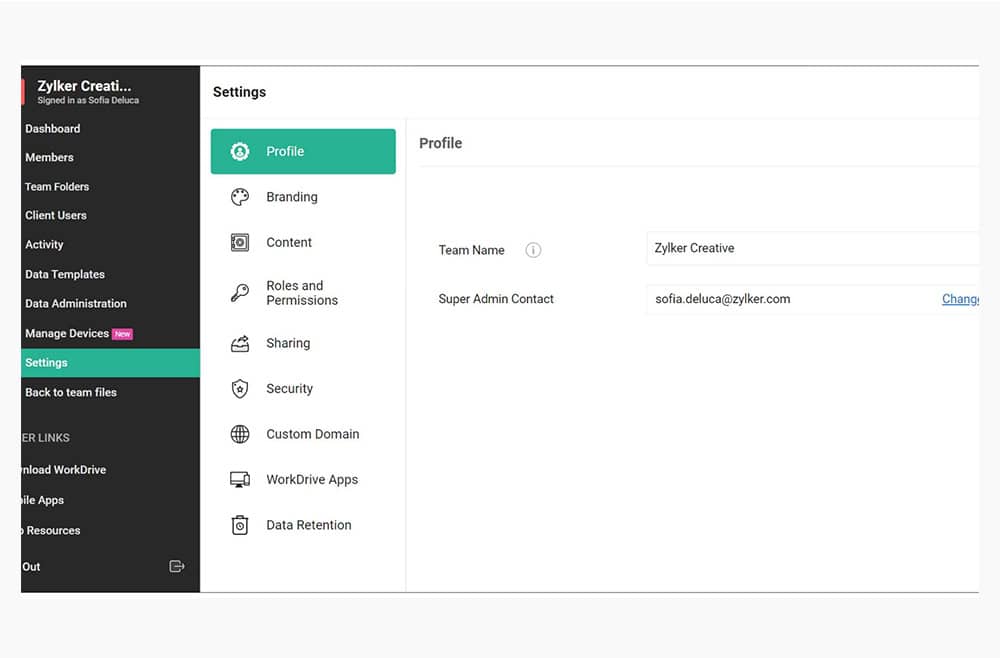Click the Zylker Creative team name header

(84, 86)
